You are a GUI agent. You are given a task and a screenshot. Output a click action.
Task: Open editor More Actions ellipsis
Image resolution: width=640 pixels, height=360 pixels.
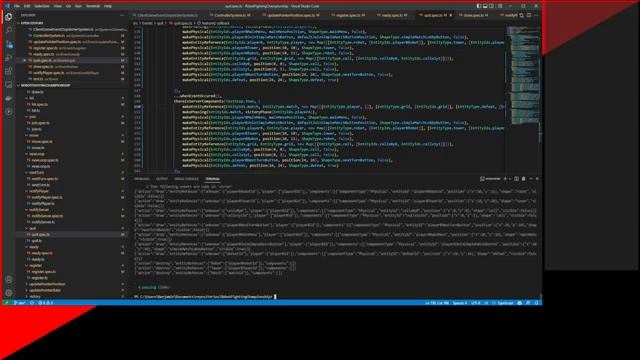point(536,15)
